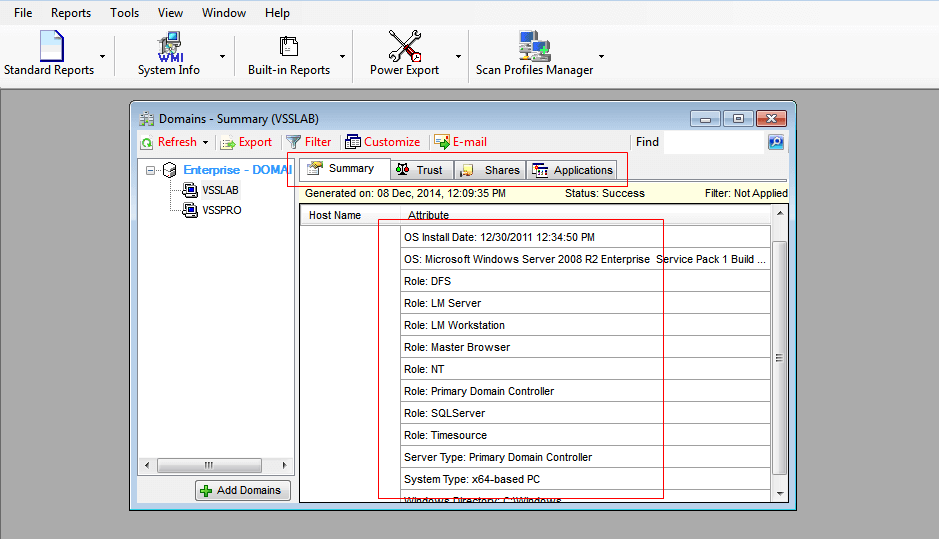Select the VSSPRO domain computer icon
Screen dimensions: 939x539
tap(190, 210)
